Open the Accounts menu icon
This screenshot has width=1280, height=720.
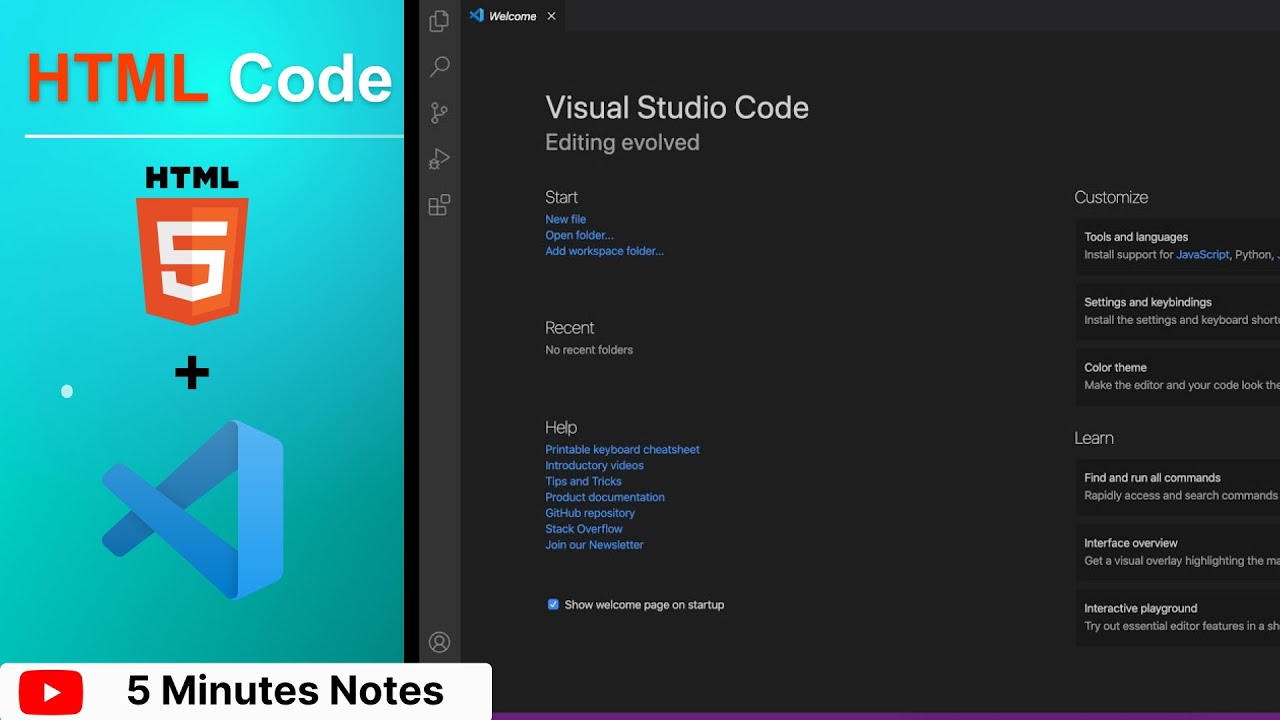(439, 642)
